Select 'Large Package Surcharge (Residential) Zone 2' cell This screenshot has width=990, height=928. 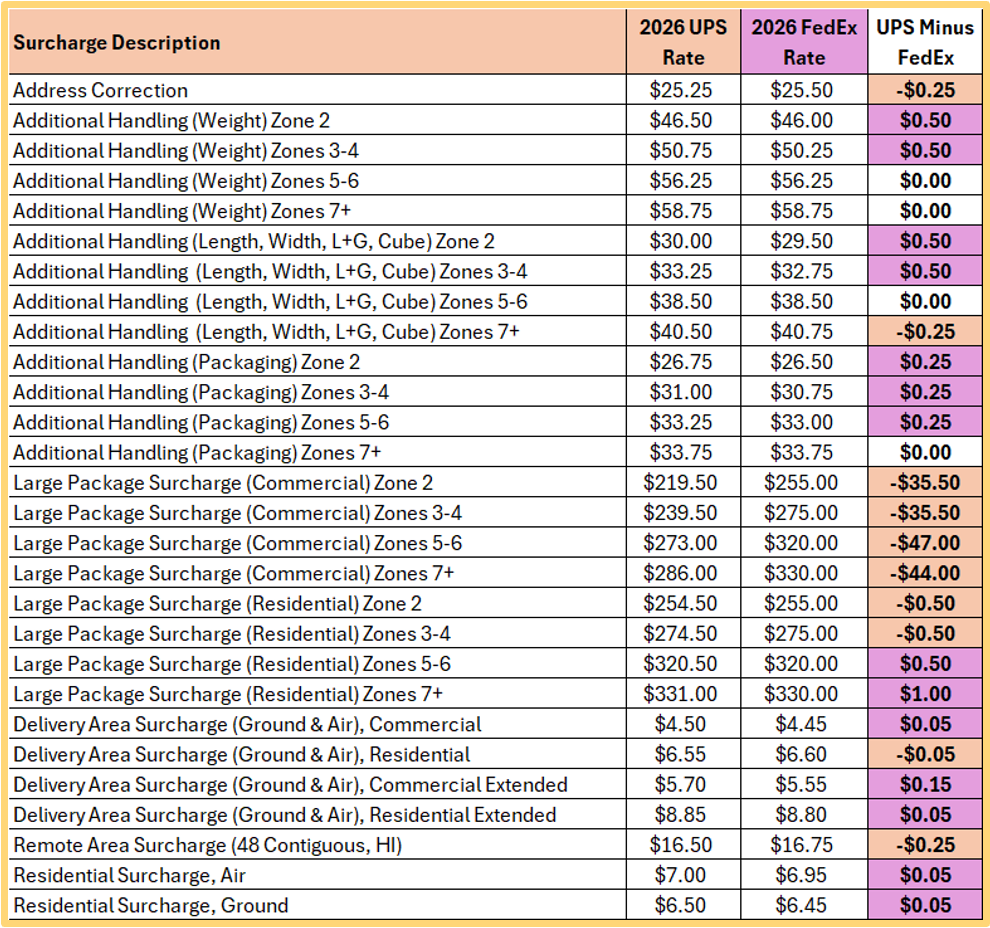[x=318, y=604]
